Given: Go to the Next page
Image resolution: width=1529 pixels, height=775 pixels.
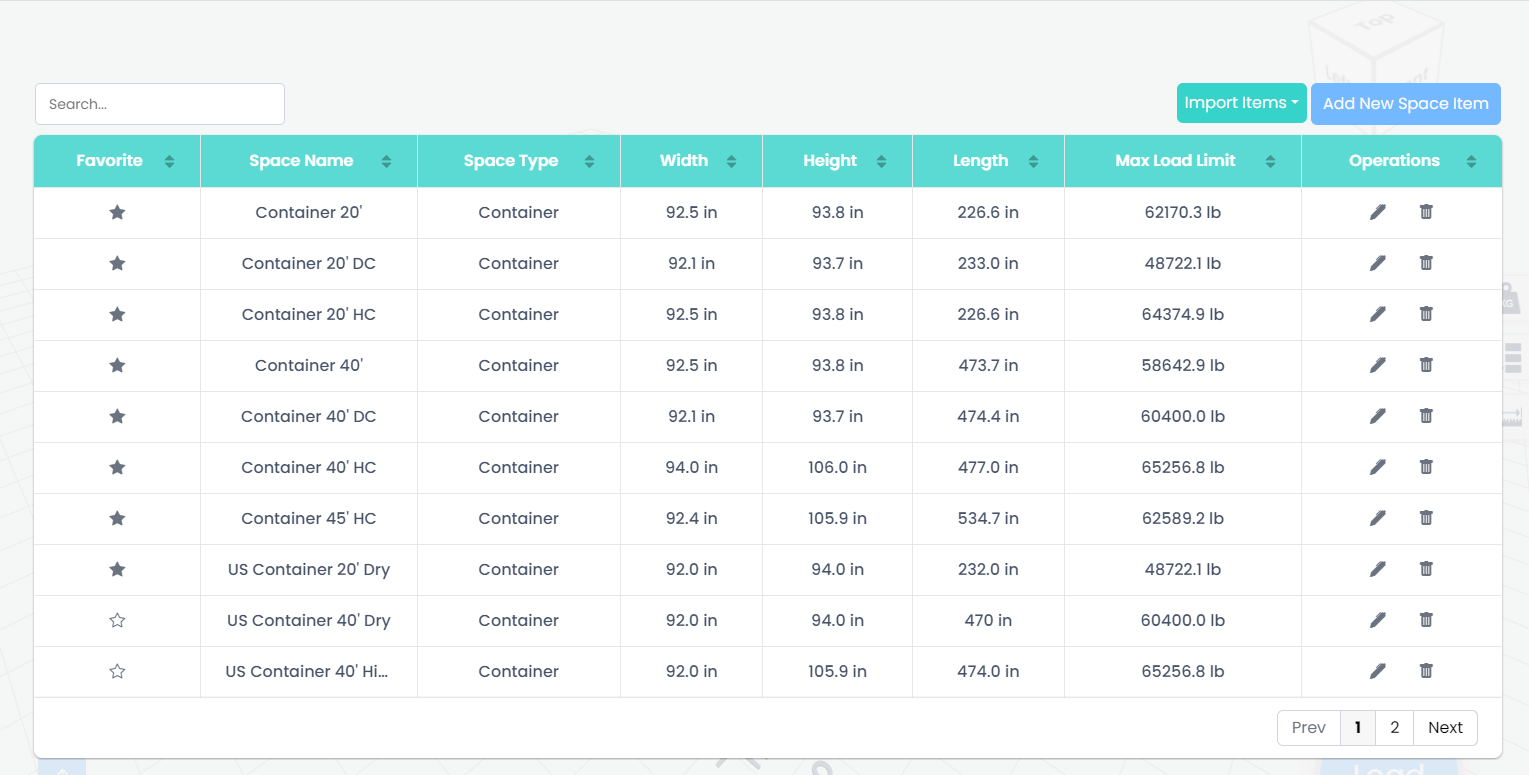Looking at the screenshot, I should pos(1445,727).
